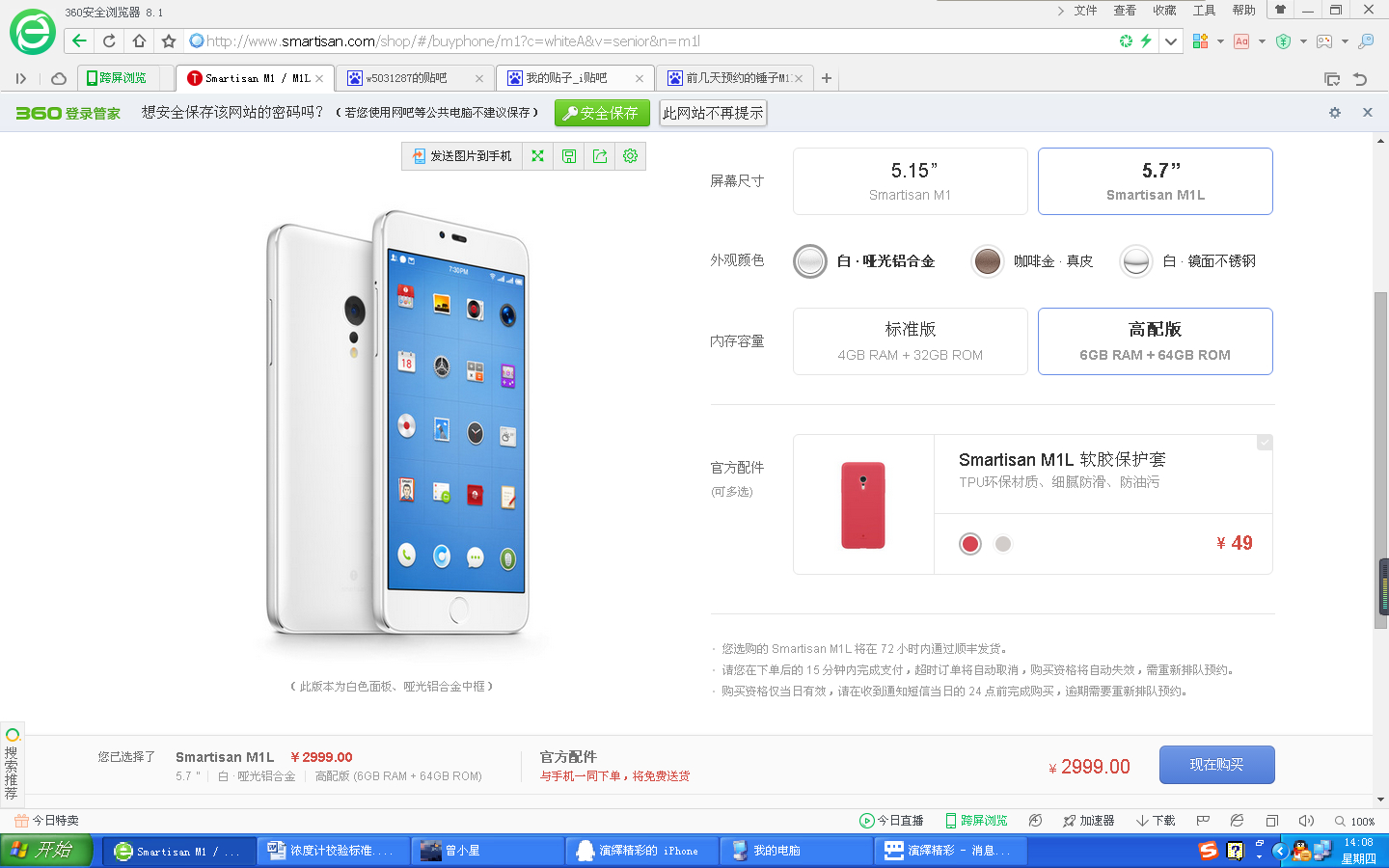Image resolution: width=1389 pixels, height=868 pixels.
Task: Click the Windows 开始 start button
Action: tap(46, 850)
